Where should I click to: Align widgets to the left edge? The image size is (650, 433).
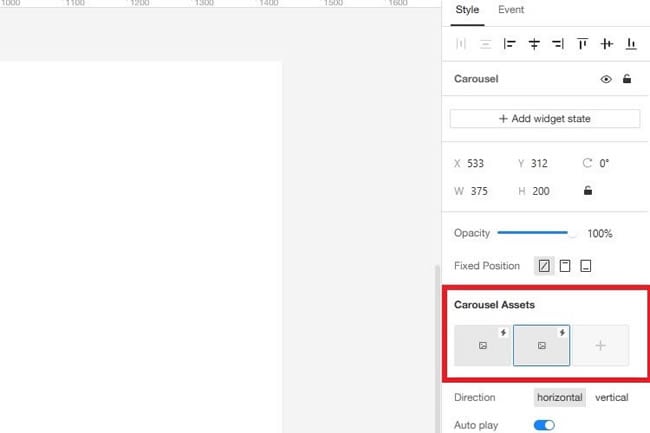(x=509, y=44)
